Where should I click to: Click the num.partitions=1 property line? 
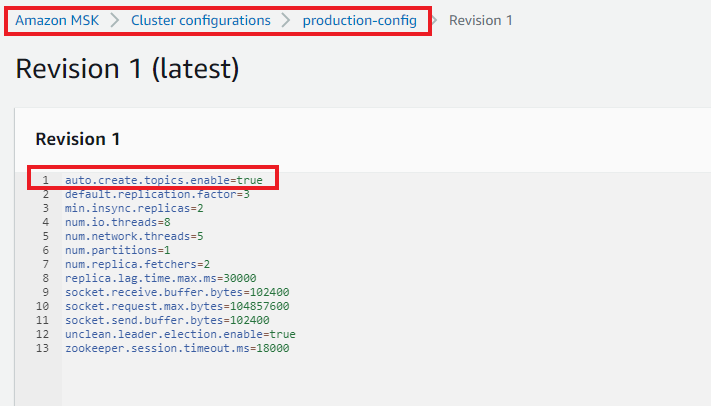pyautogui.click(x=117, y=250)
